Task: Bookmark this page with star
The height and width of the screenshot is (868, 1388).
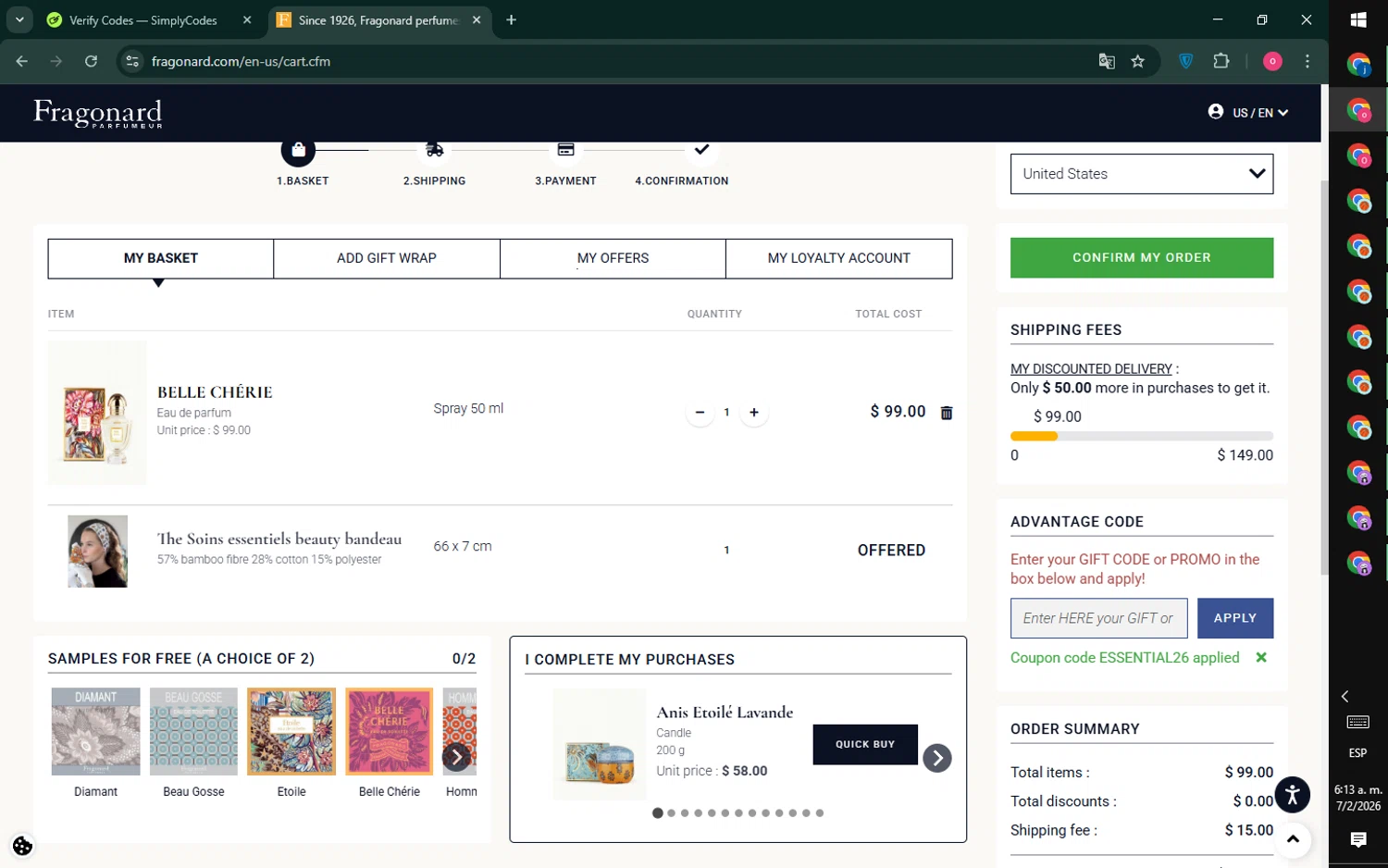Action: pos(1137,61)
